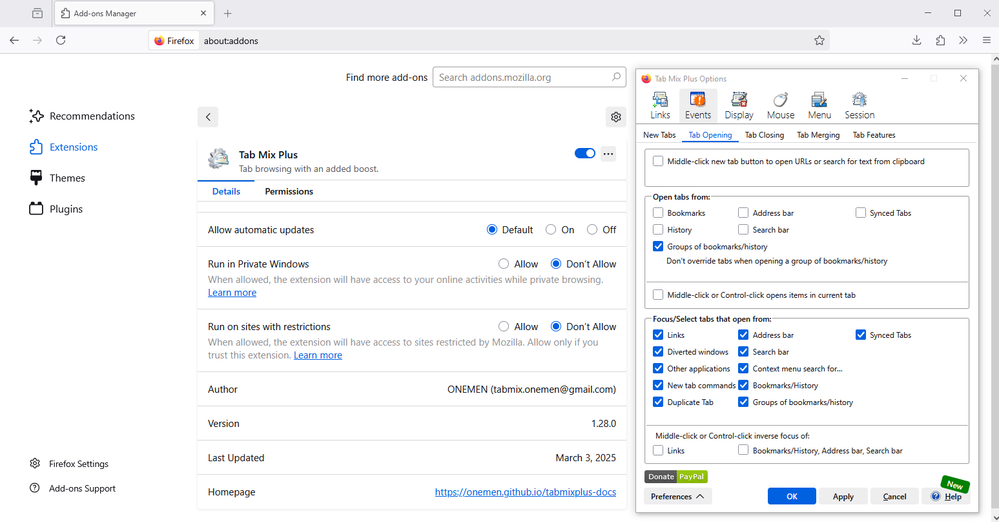999x522 pixels.
Task: Select Plugins in the sidebar
Action: click(x=55, y=209)
